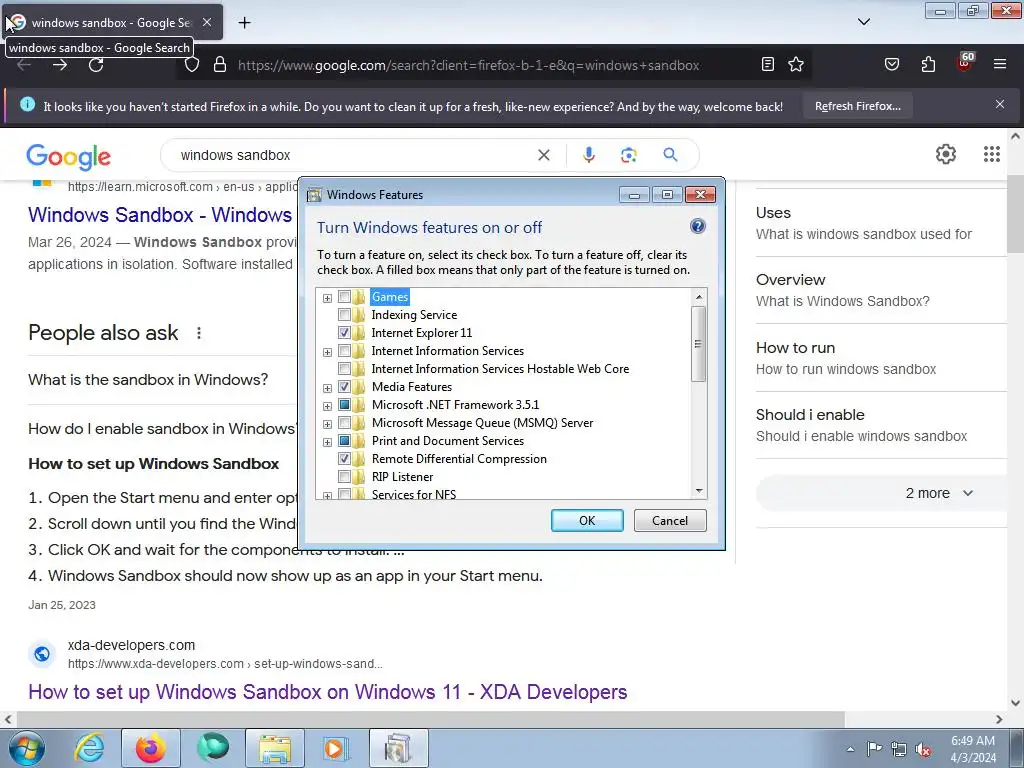The image size is (1024, 768).
Task: Open the Firefox extensions puzzle icon
Action: (x=928, y=64)
